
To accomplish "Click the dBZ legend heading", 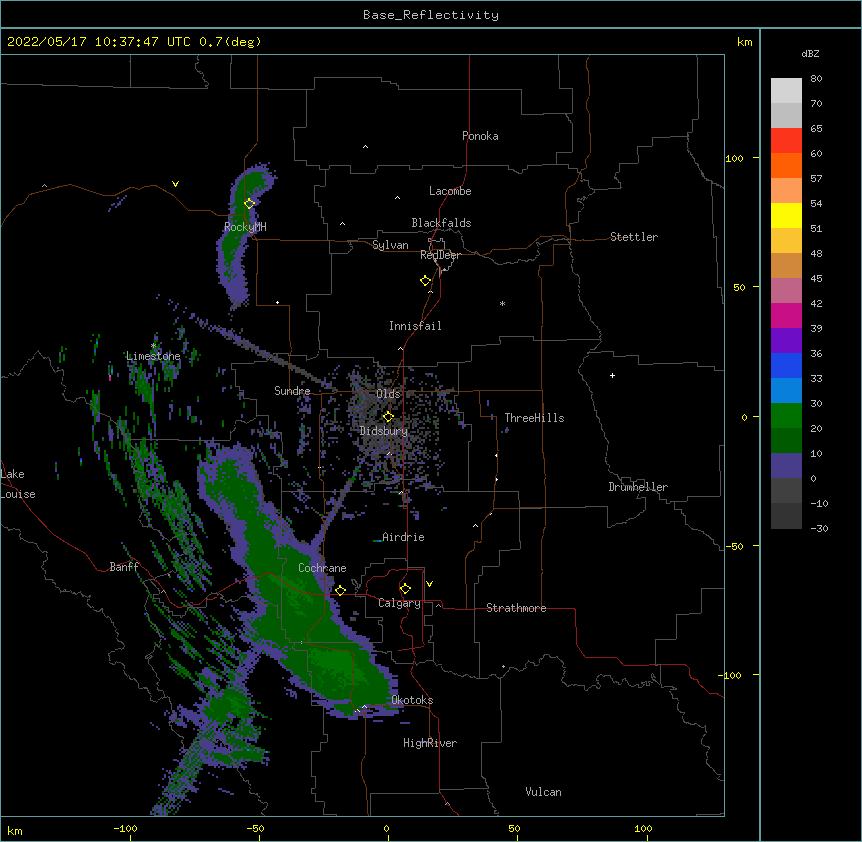I will click(810, 53).
